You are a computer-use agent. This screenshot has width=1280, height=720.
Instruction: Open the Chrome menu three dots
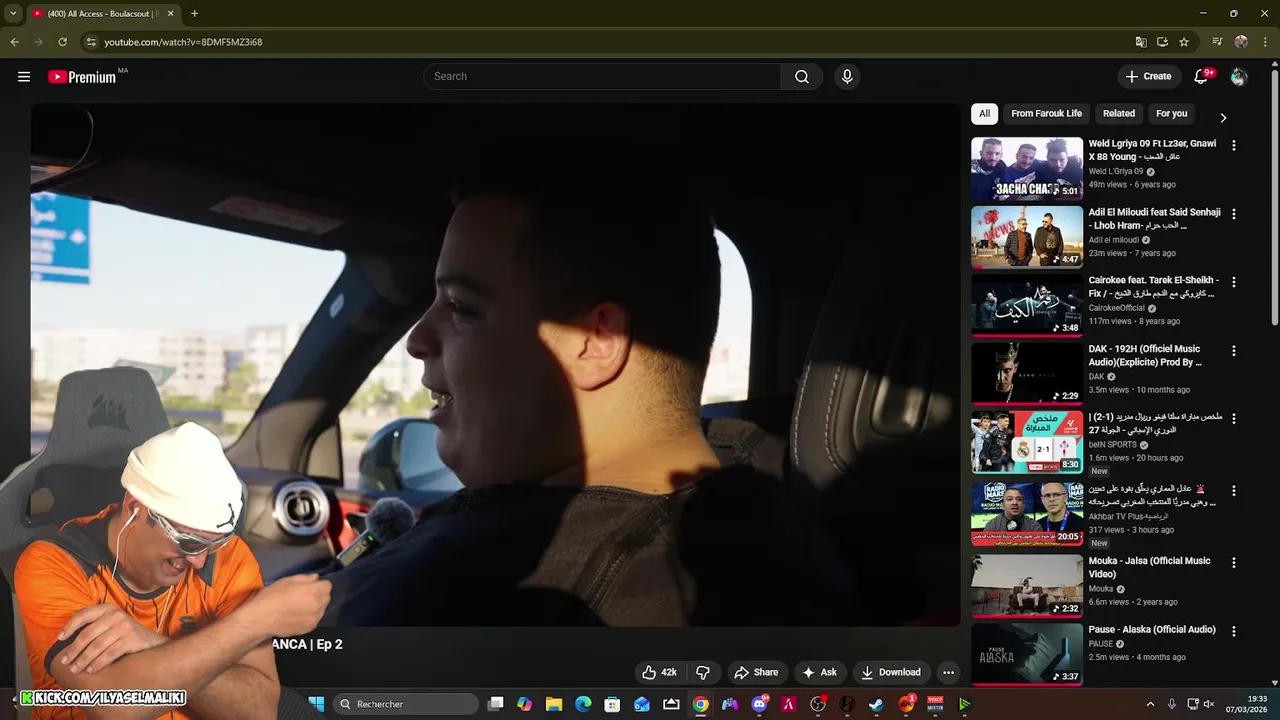tap(1265, 42)
